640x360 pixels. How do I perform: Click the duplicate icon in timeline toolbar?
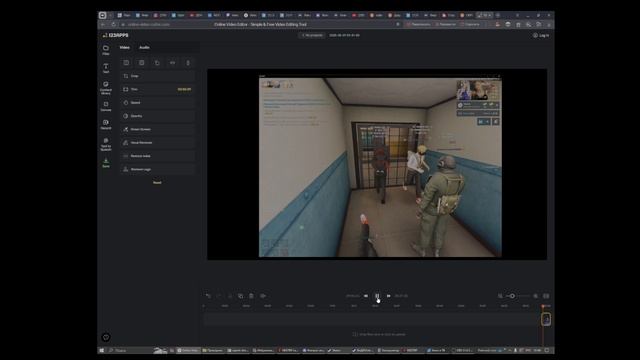[x=240, y=296]
